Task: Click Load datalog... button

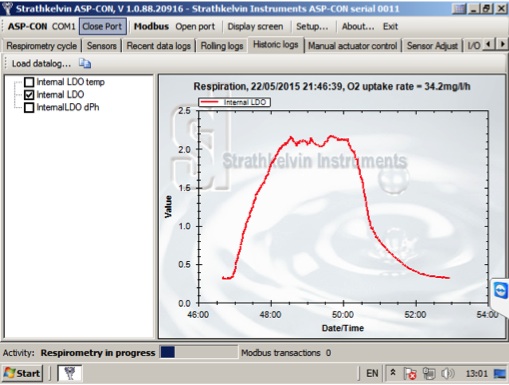Action: pyautogui.click(x=41, y=63)
